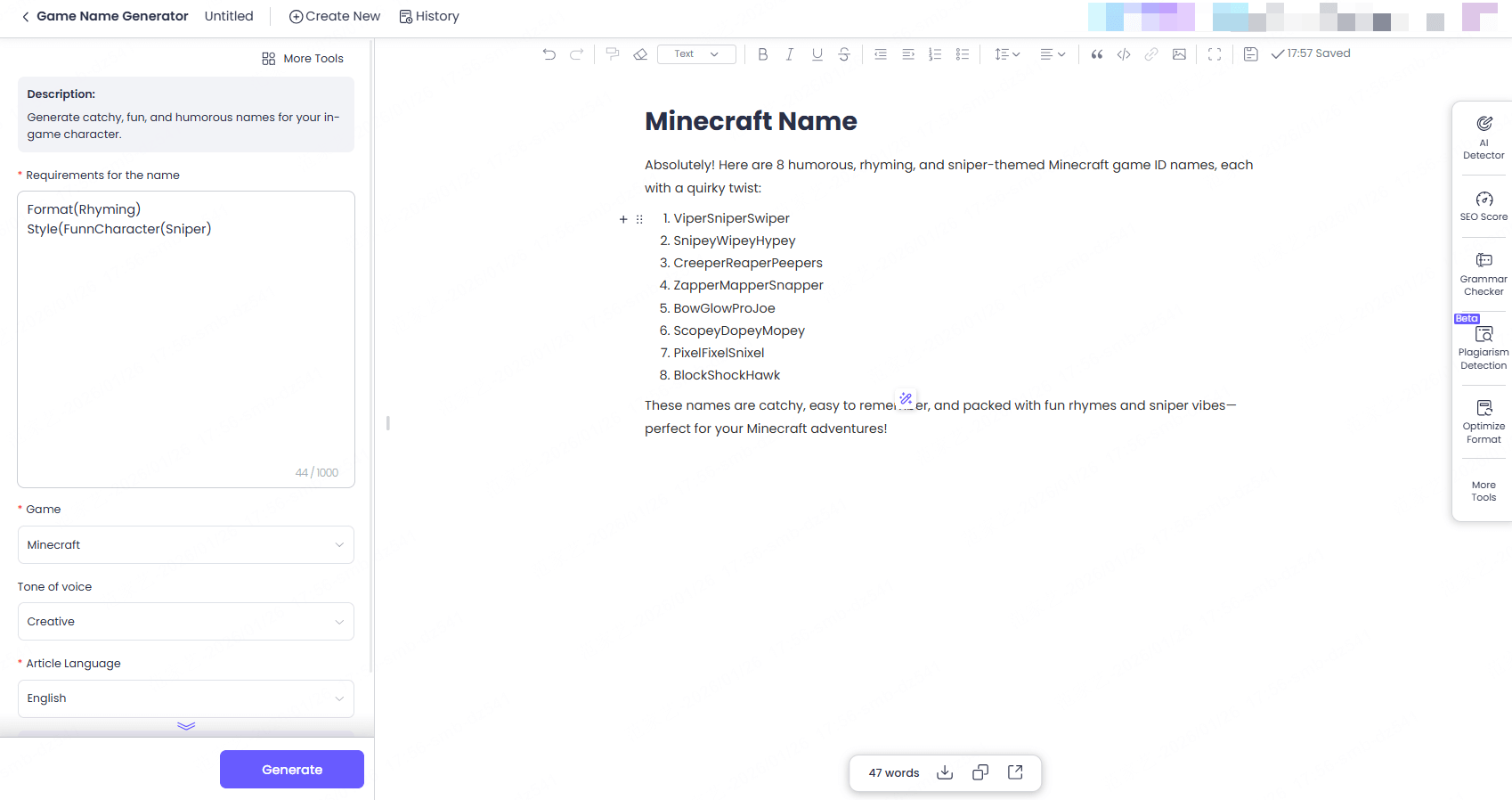Enter fullscreen editor mode

[x=1215, y=54]
